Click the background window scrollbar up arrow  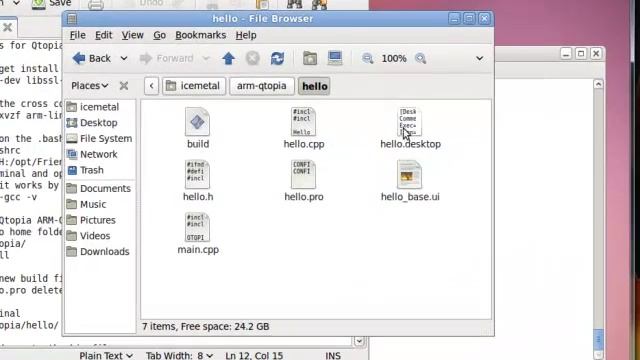coord(598,84)
